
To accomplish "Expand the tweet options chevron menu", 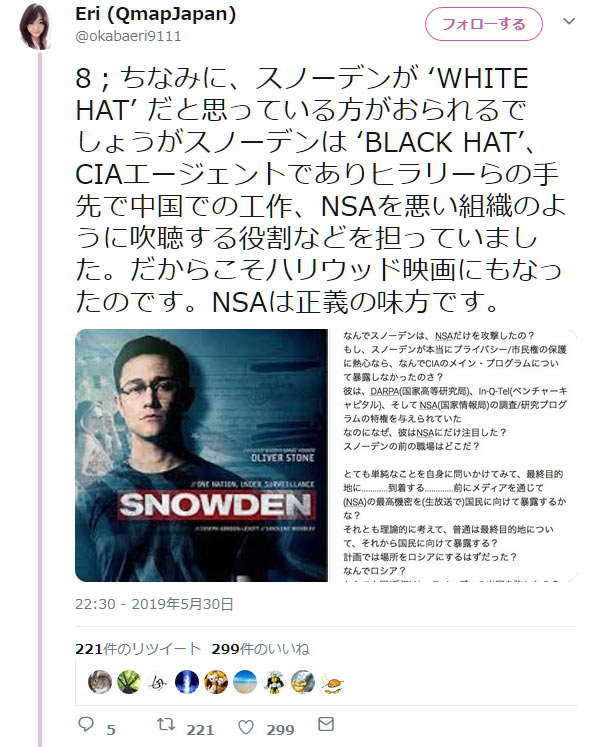I will [x=569, y=21].
